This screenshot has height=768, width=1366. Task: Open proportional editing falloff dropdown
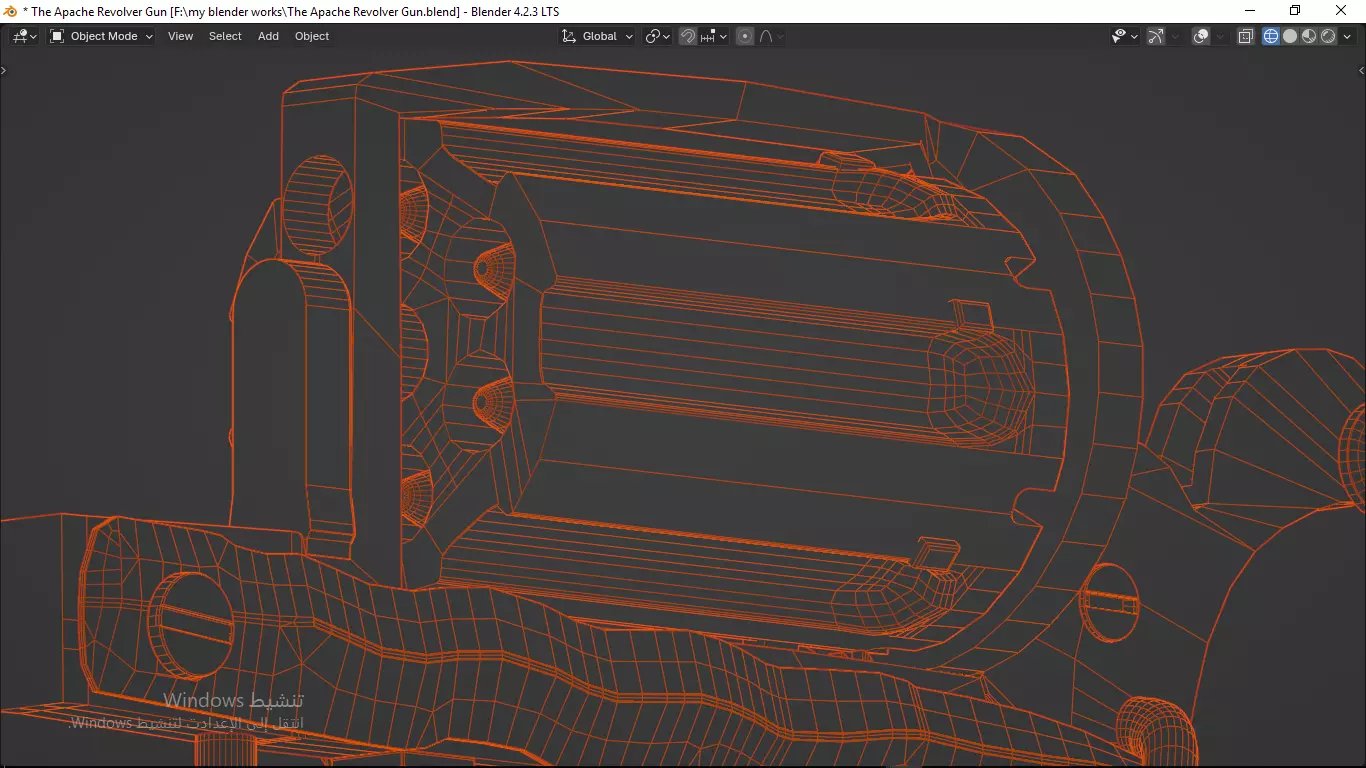click(771, 36)
